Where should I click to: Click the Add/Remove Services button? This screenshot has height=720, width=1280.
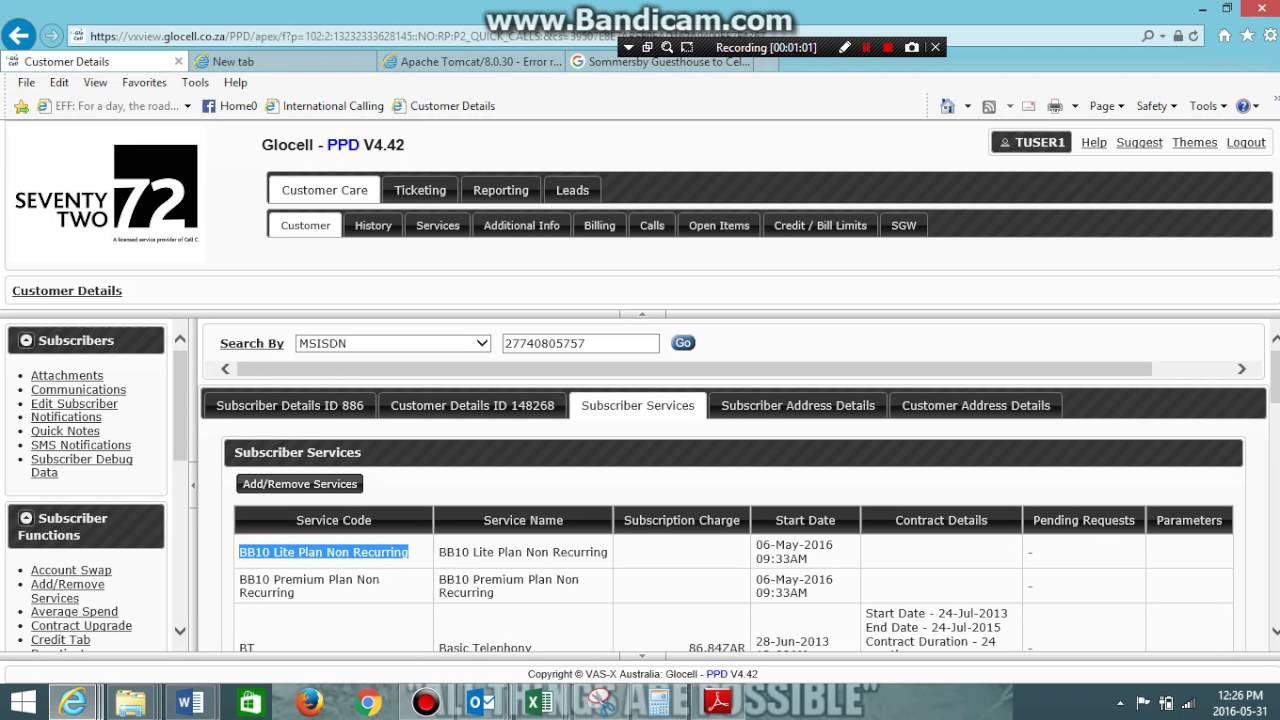pos(300,484)
